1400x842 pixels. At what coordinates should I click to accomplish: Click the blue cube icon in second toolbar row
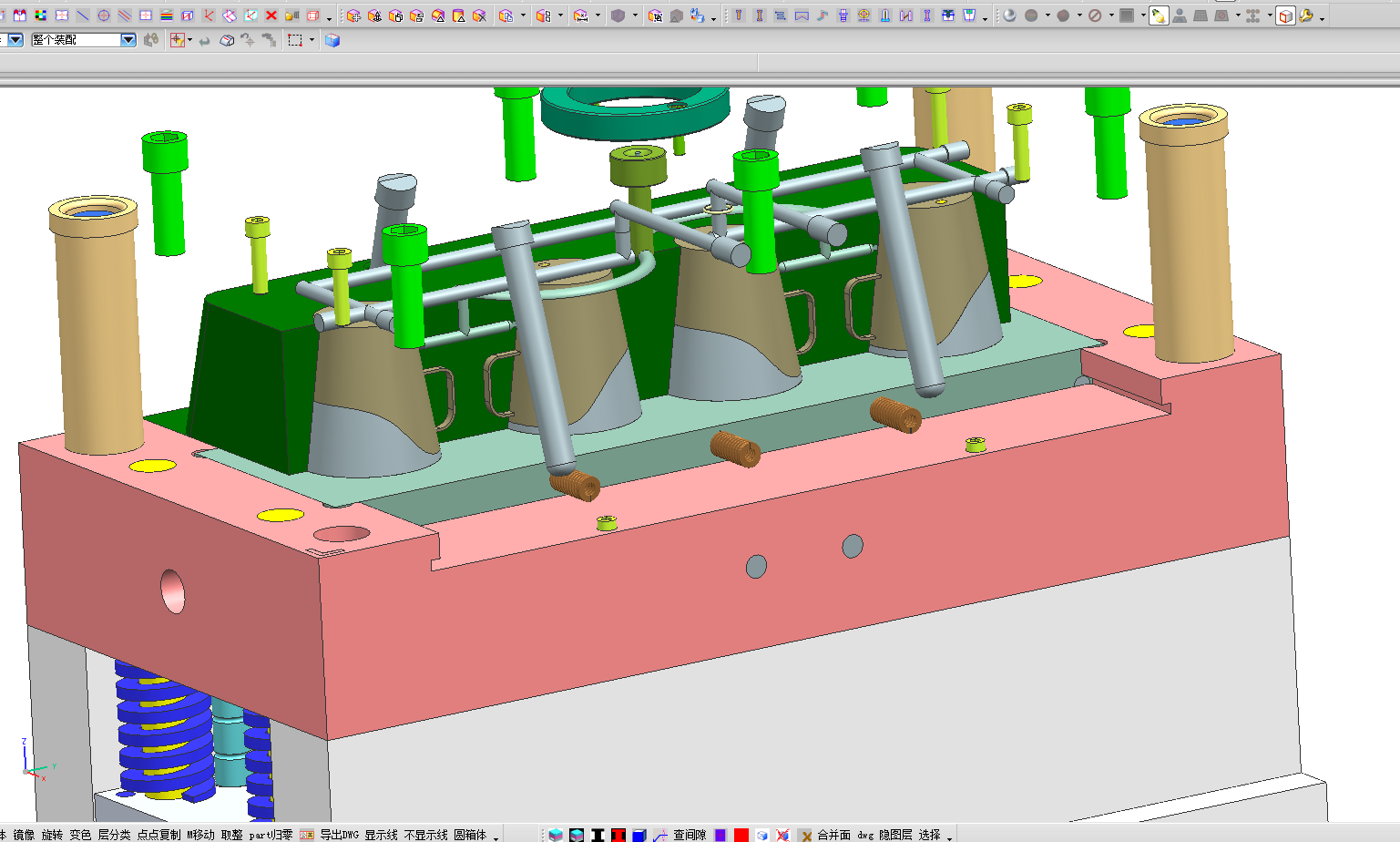332,40
